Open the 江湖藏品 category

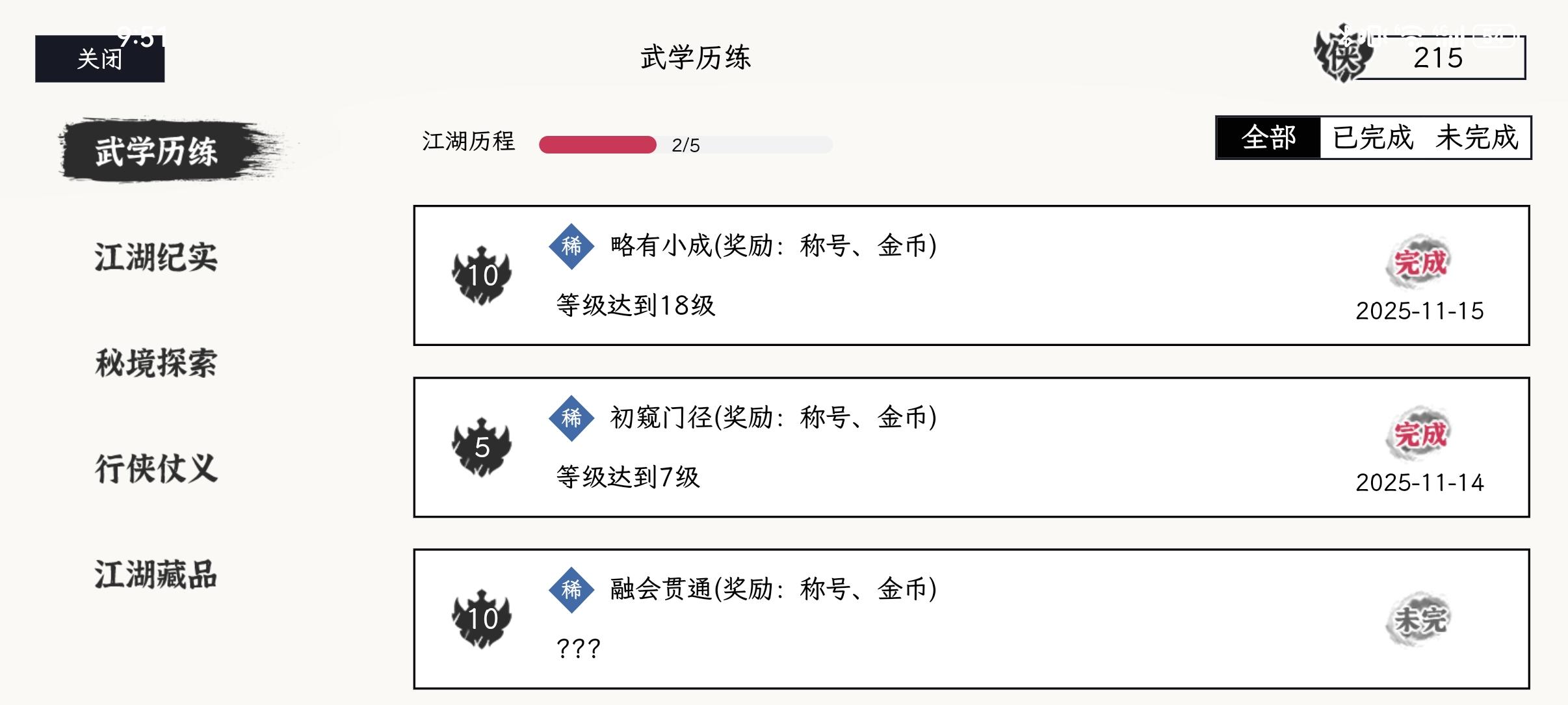[156, 575]
